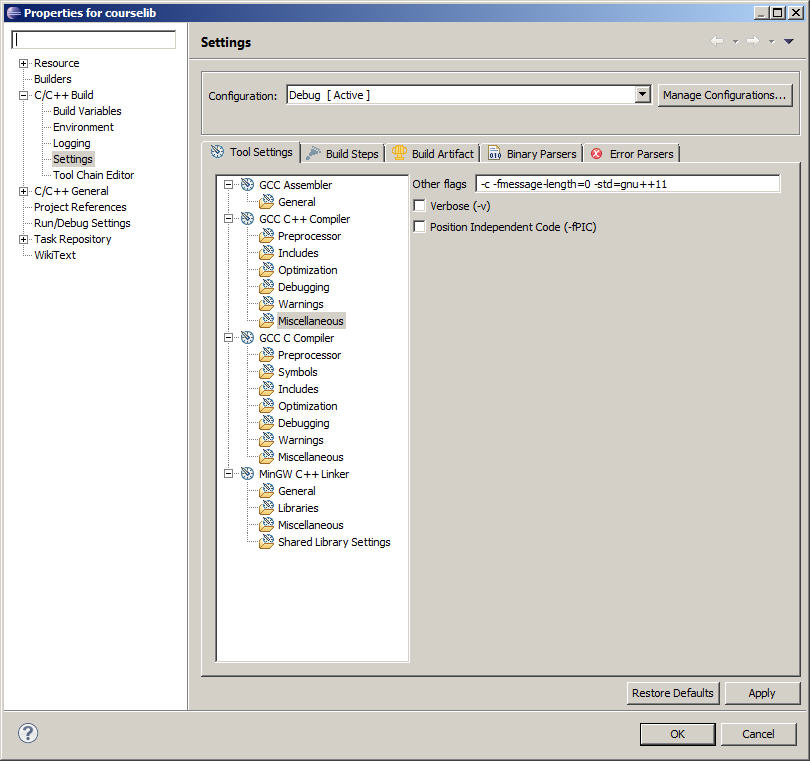Select Optimization under GCC C++ Compiler
This screenshot has width=810, height=761.
click(307, 270)
